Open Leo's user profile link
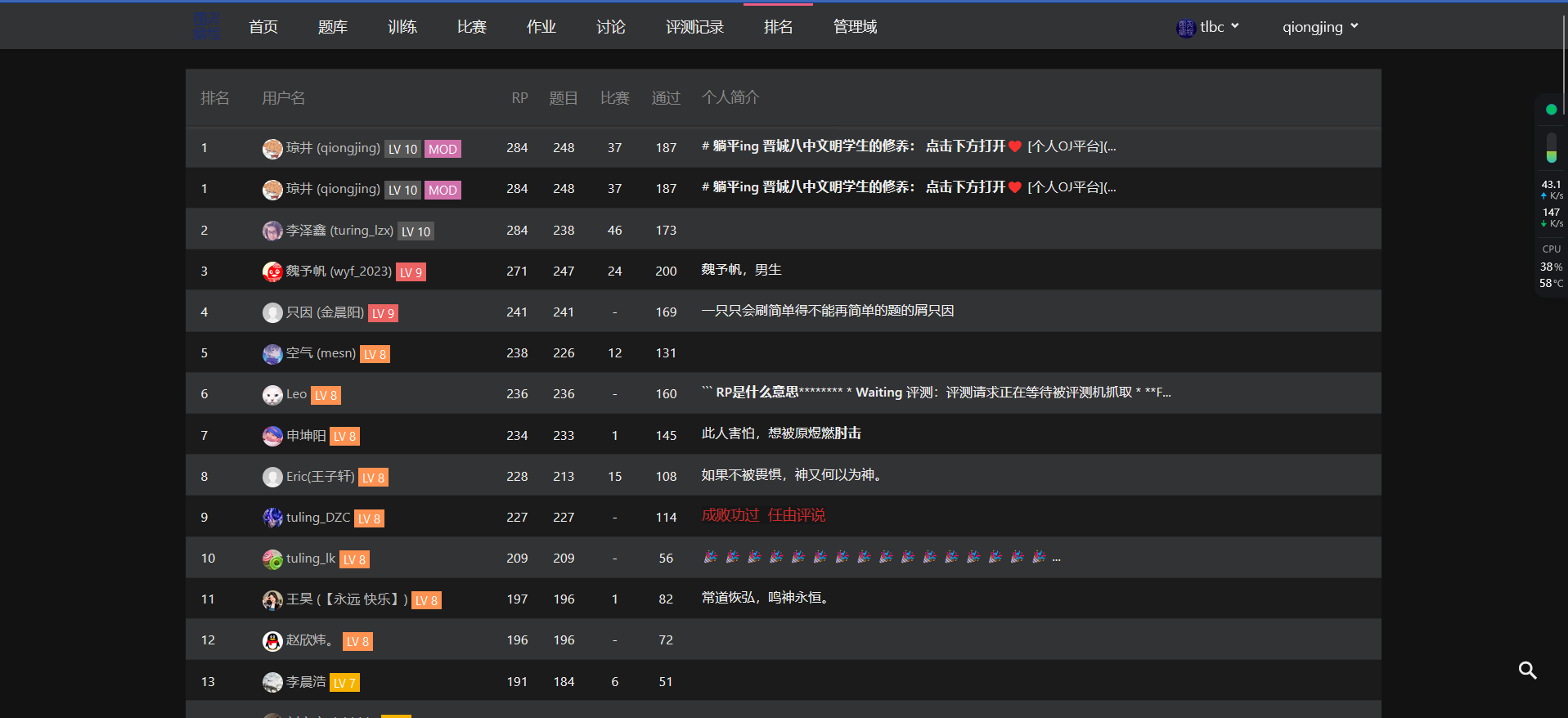The height and width of the screenshot is (718, 1568). [x=296, y=394]
